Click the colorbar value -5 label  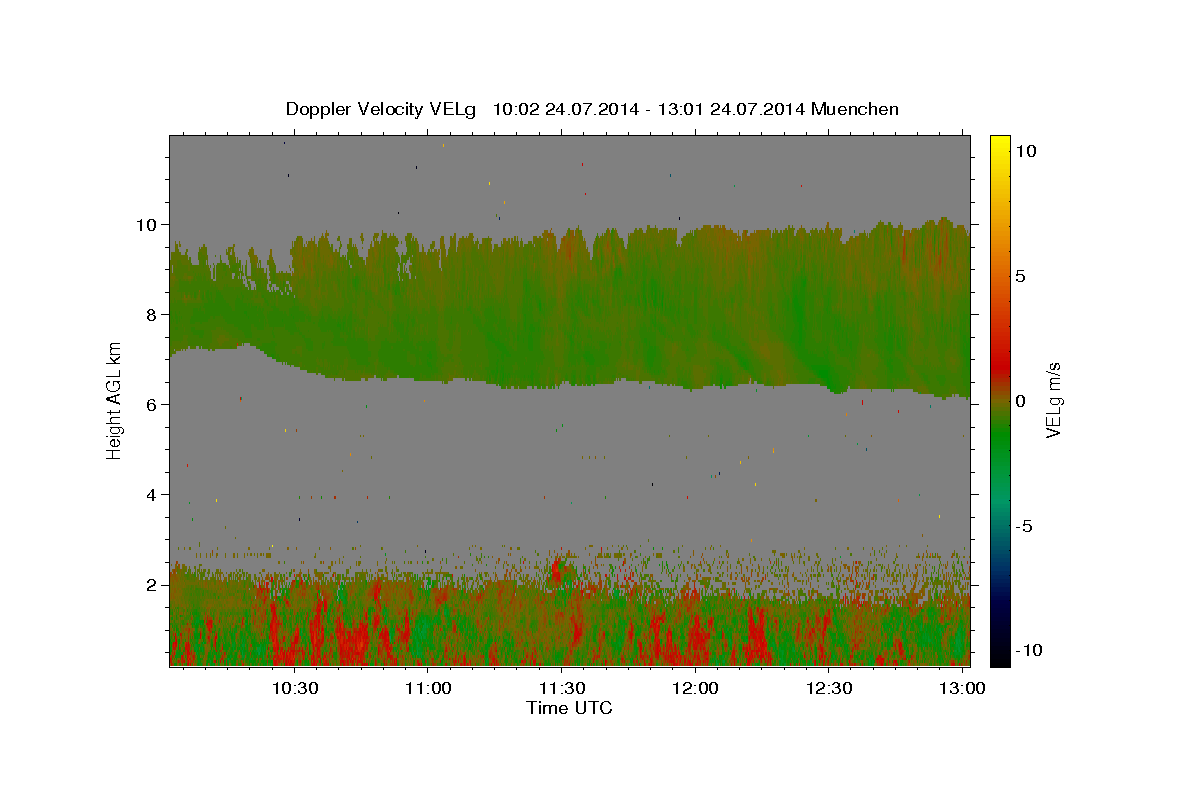(x=1025, y=526)
